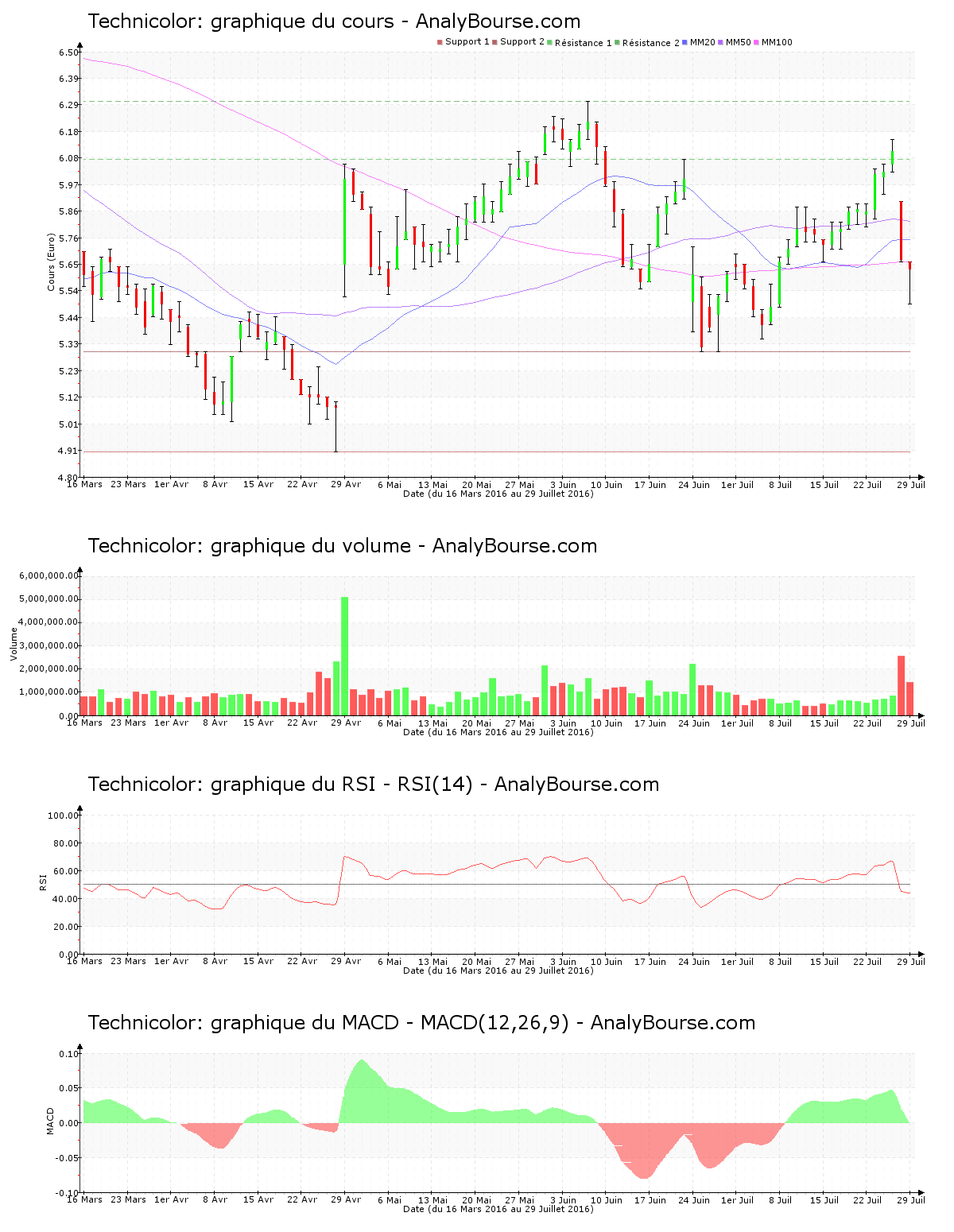The image size is (954, 1232).
Task: Click the 6,000,000.00 label on the volume axis
Action: [x=49, y=575]
